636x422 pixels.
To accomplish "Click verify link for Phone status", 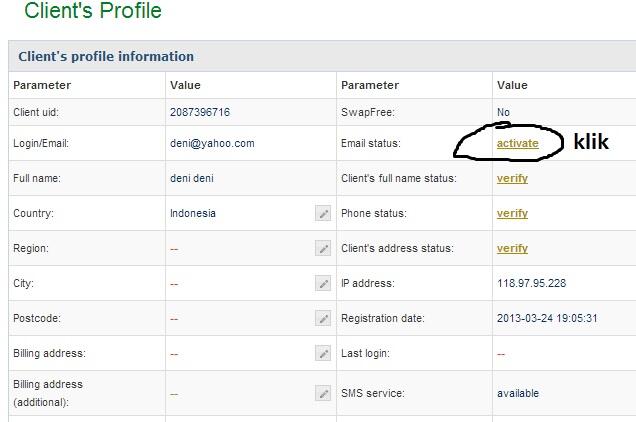I will (x=512, y=213).
